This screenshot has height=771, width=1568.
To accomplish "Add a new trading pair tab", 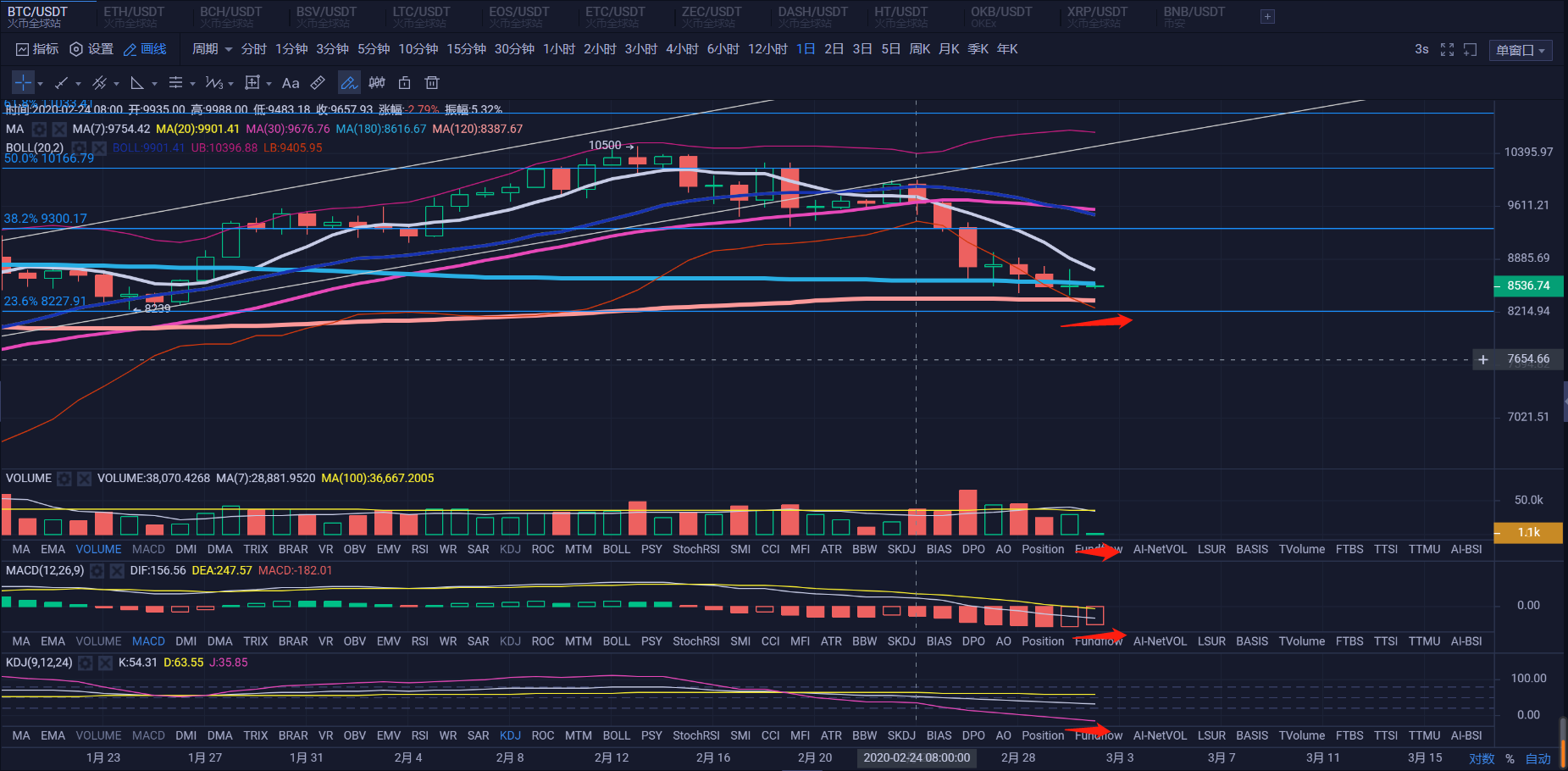I will 1267,16.
